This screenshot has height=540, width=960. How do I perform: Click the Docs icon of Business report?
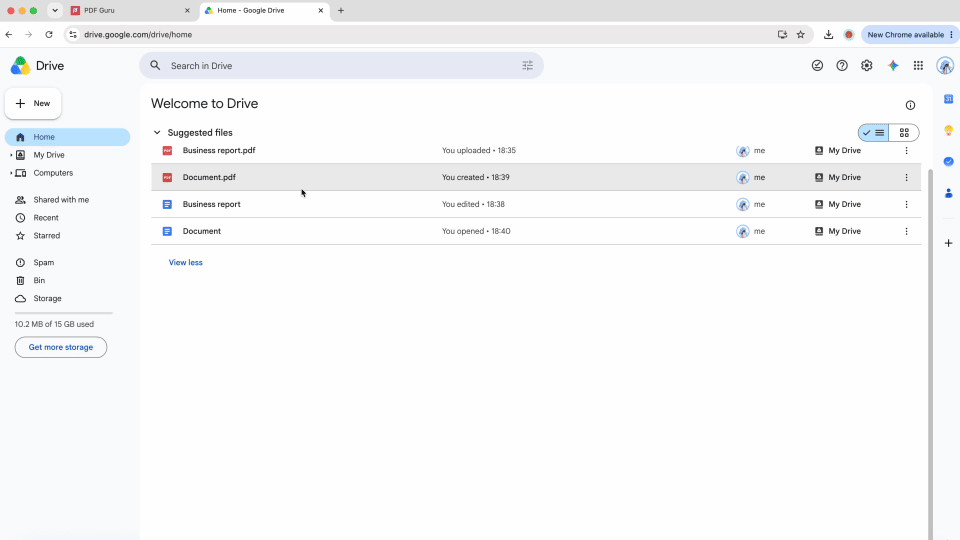167,204
